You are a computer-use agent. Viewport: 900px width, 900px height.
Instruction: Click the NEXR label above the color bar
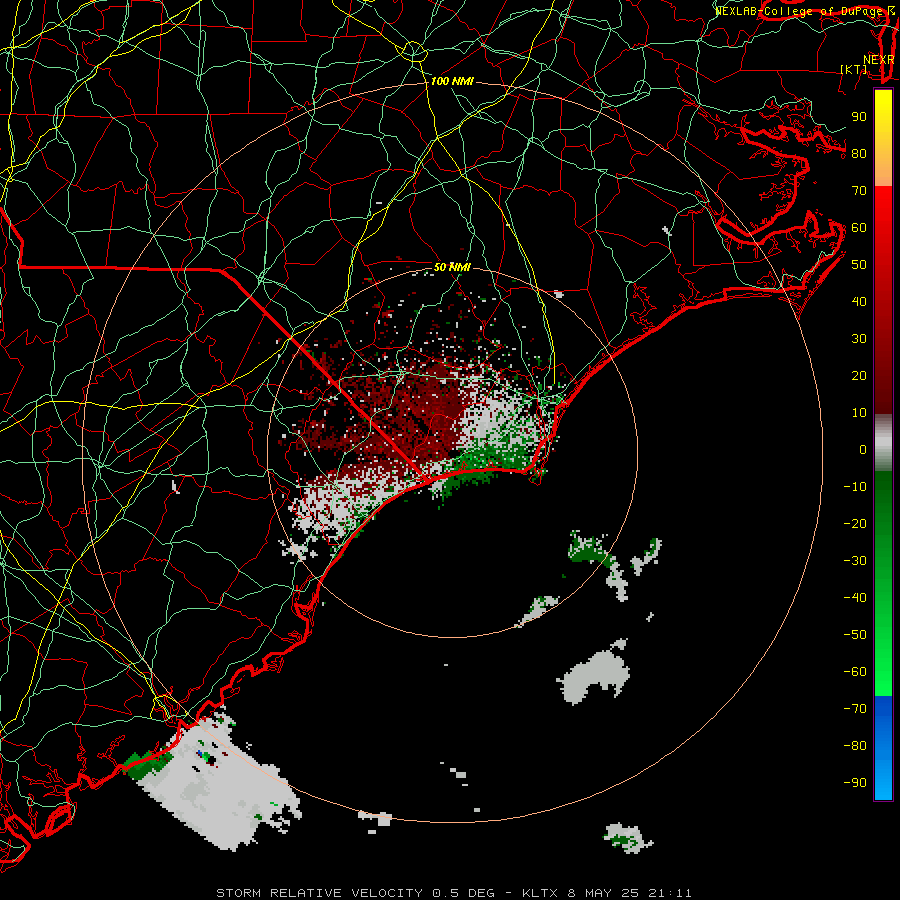tap(878, 60)
